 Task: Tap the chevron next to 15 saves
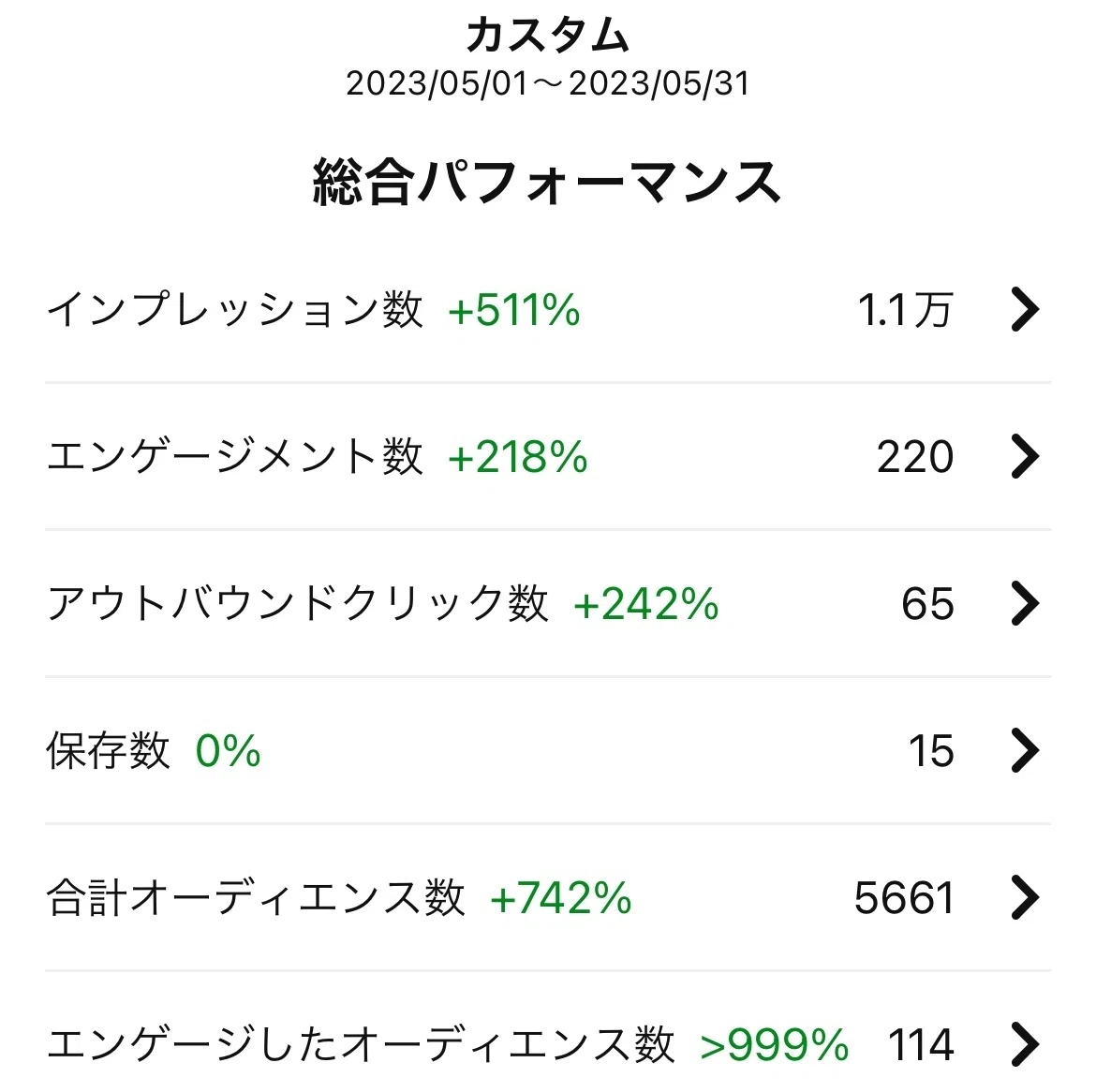point(1025,750)
